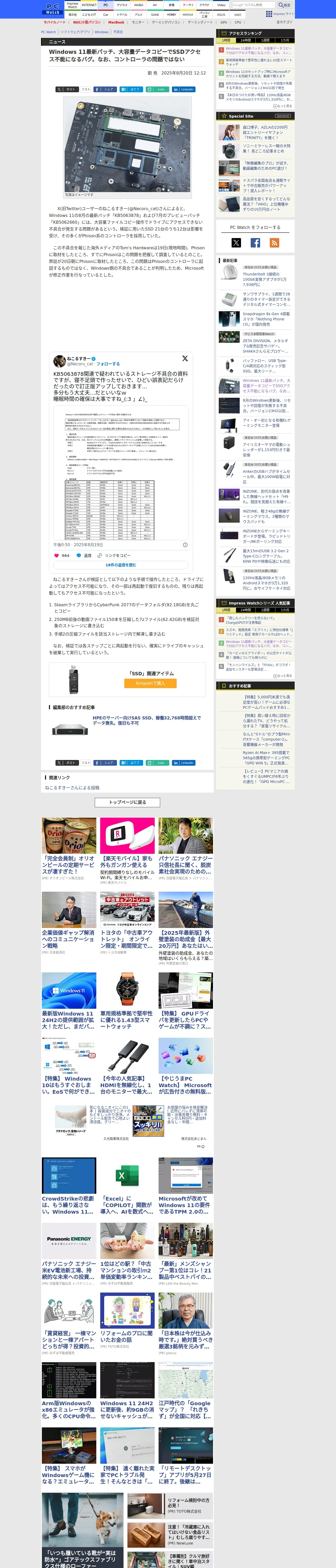Open the MacBook category menu item

coord(116,22)
